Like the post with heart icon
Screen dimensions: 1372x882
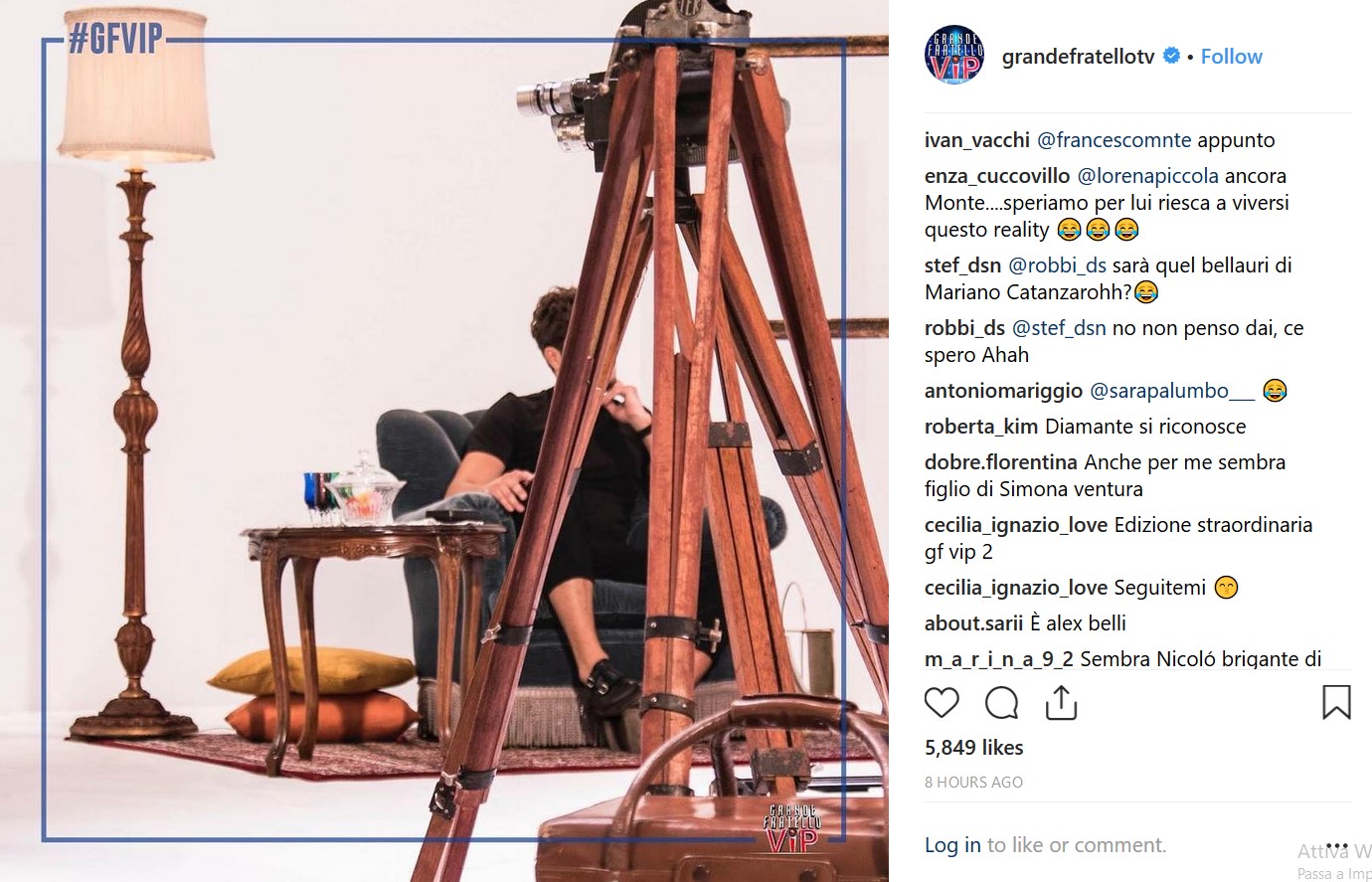942,703
